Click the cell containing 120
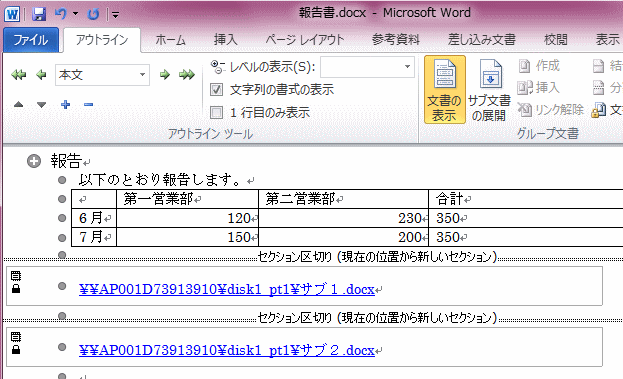Screen dimensions: 623x379 point(188,218)
